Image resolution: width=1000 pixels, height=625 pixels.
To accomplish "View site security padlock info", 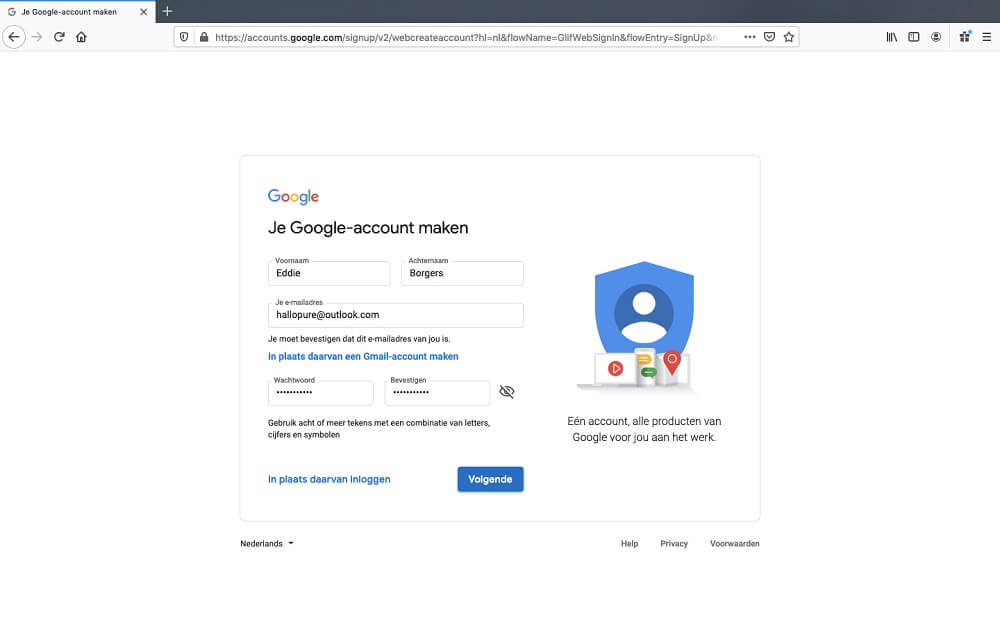I will pos(204,37).
